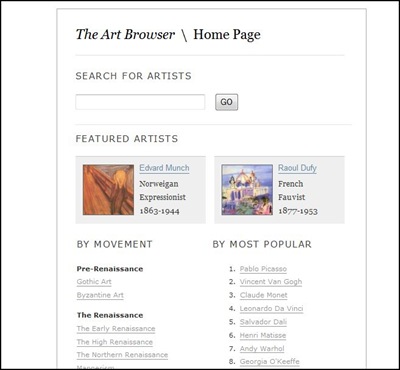Screen dimensions: 400x370
Task: Browse the Gothic Art movement
Action: [x=94, y=282]
